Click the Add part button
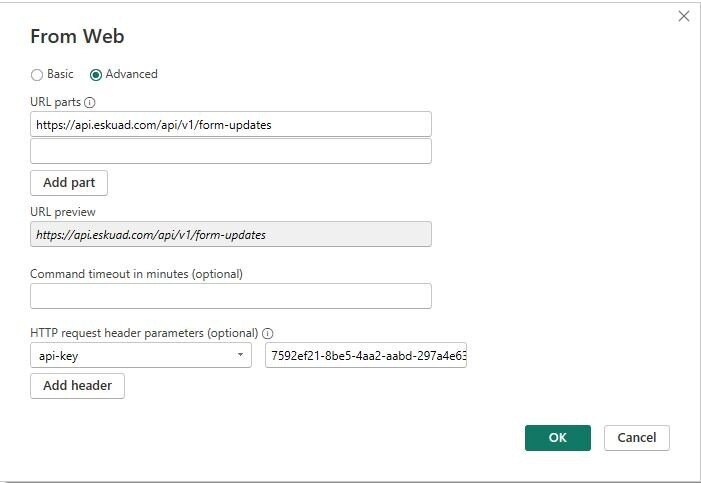The height and width of the screenshot is (483, 701). tap(69, 183)
